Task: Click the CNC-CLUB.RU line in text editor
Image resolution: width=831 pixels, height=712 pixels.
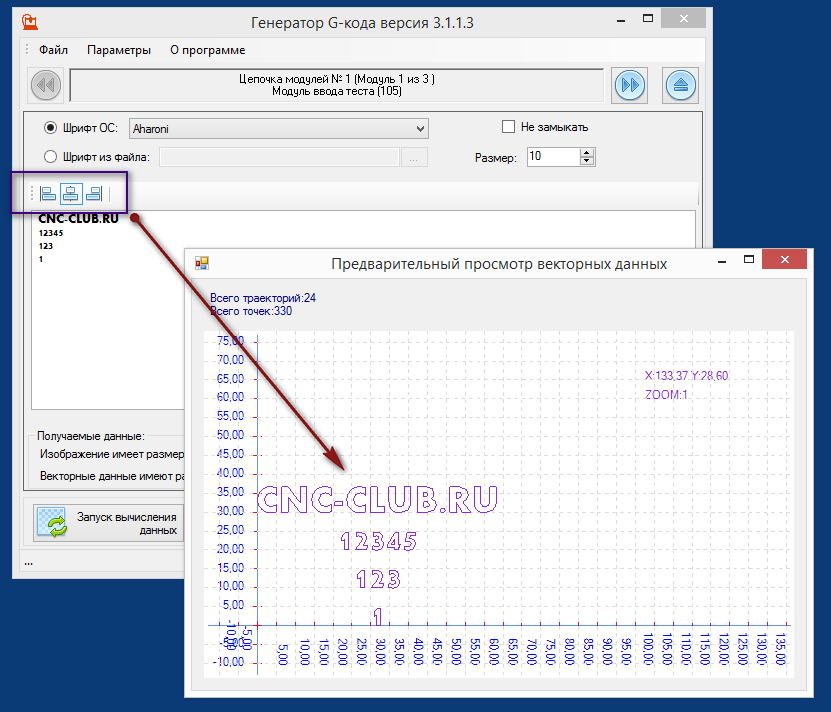Action: point(78,218)
